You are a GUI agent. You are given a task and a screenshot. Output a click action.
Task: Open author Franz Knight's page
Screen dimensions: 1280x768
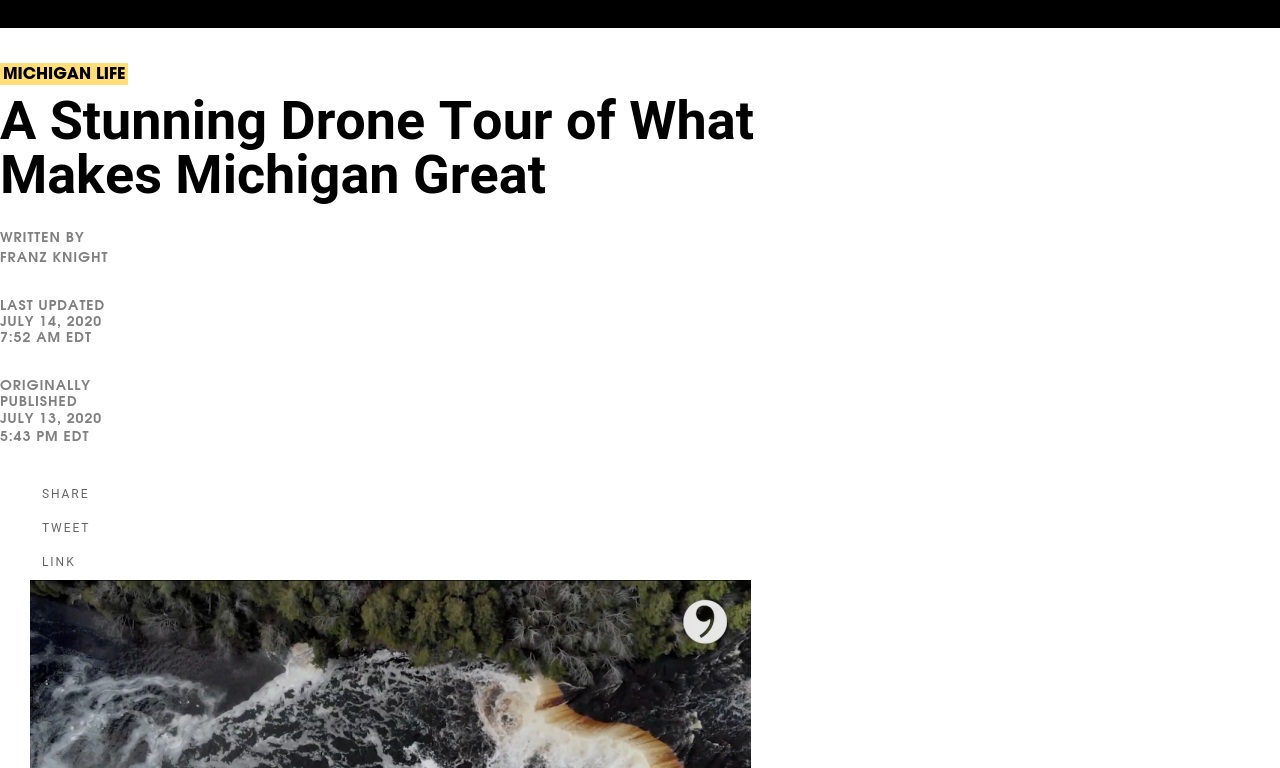[x=54, y=258]
